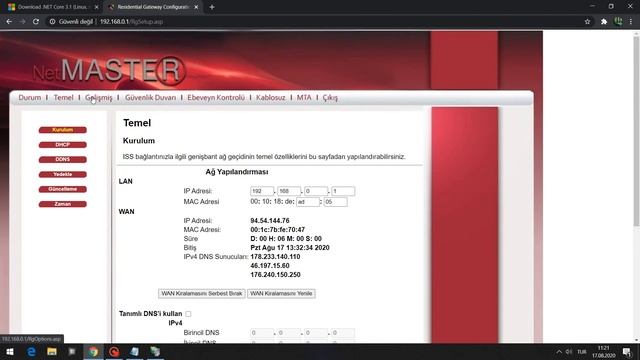Screen dimensions: 640x360
Task: Open the 'Güvenli değil' site info indicator
Action: pyautogui.click(x=71, y=22)
